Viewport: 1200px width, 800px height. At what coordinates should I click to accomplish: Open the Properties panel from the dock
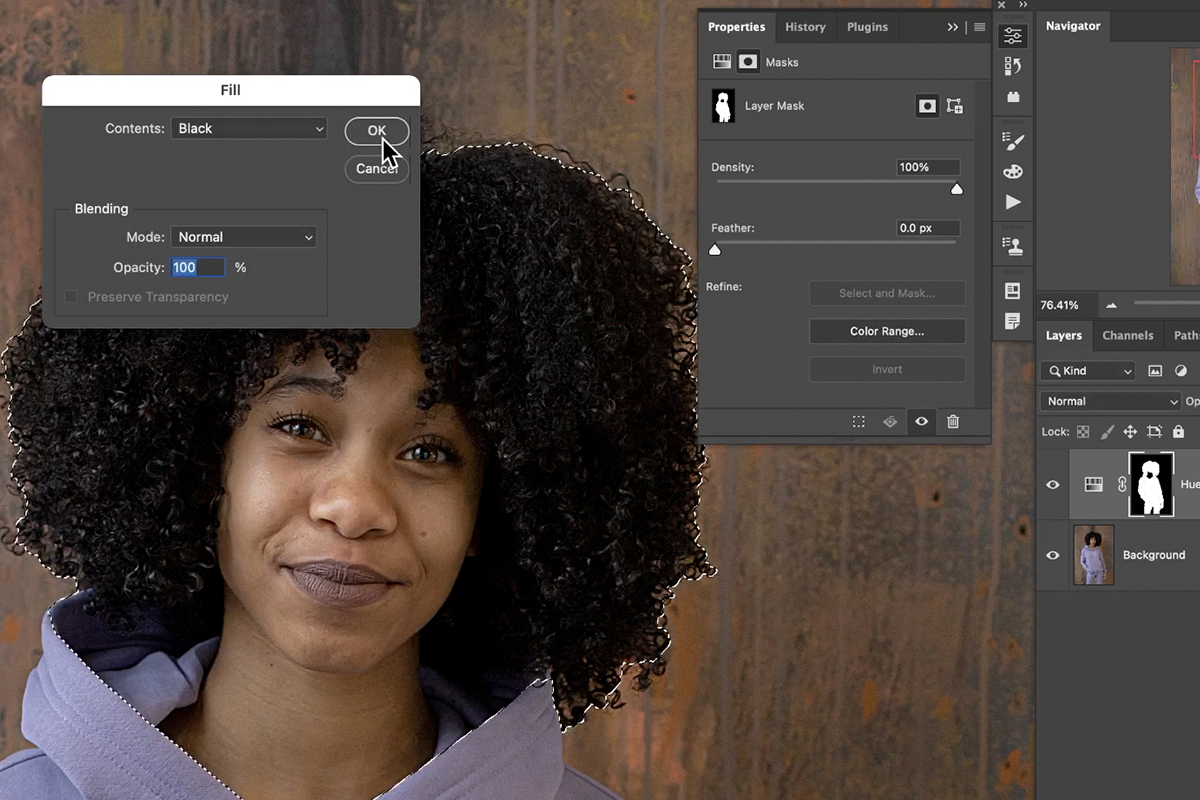point(1013,36)
